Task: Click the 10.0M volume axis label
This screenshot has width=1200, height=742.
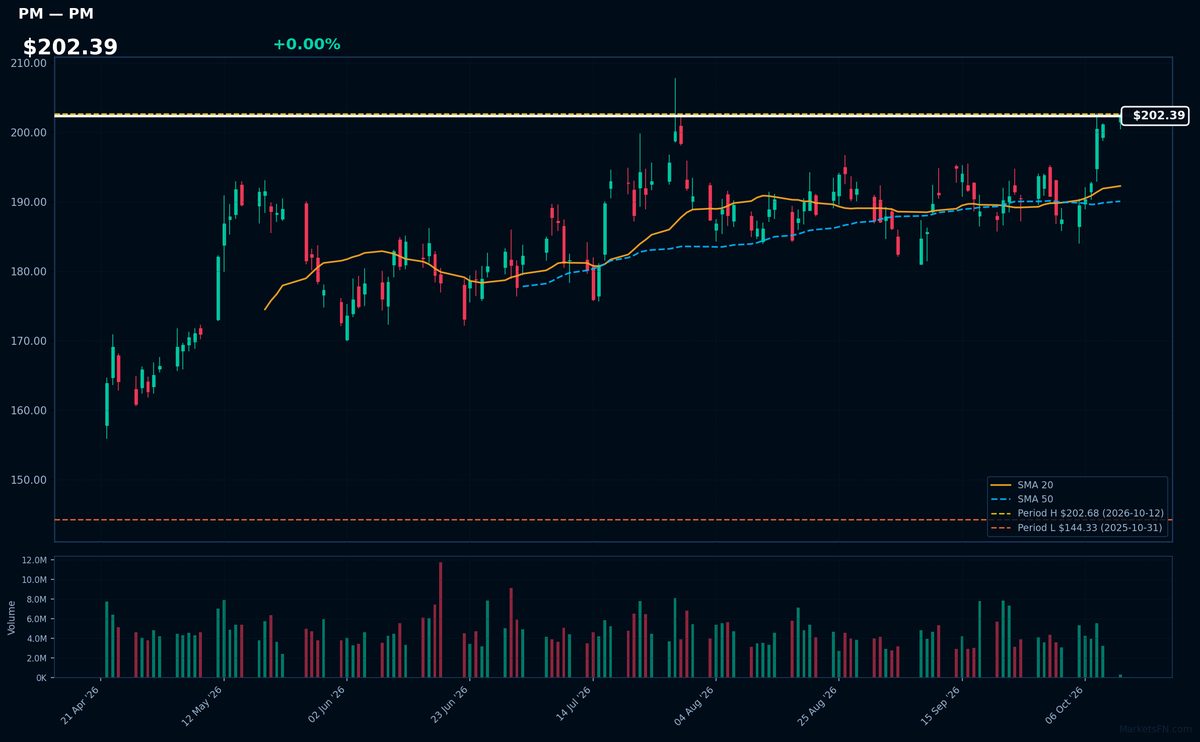Action: (x=33, y=580)
